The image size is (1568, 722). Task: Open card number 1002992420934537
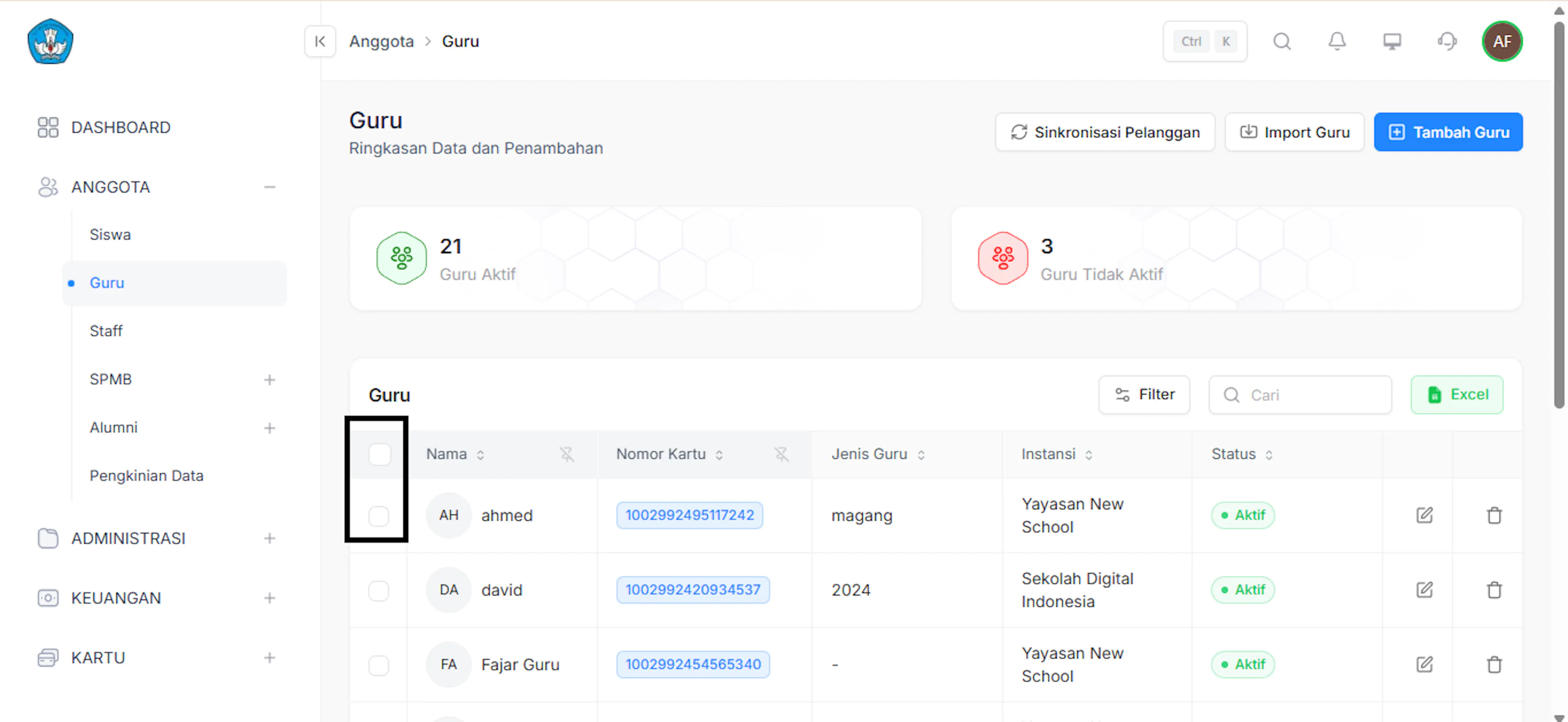click(693, 589)
